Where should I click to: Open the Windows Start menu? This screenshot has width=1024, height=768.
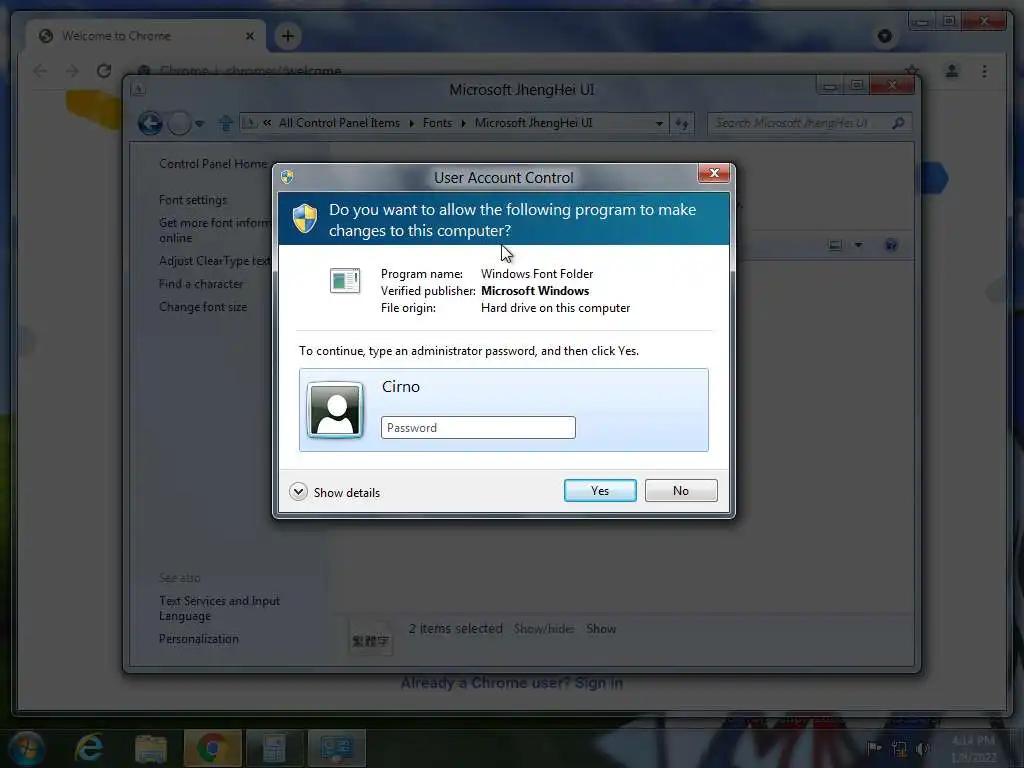click(26, 748)
